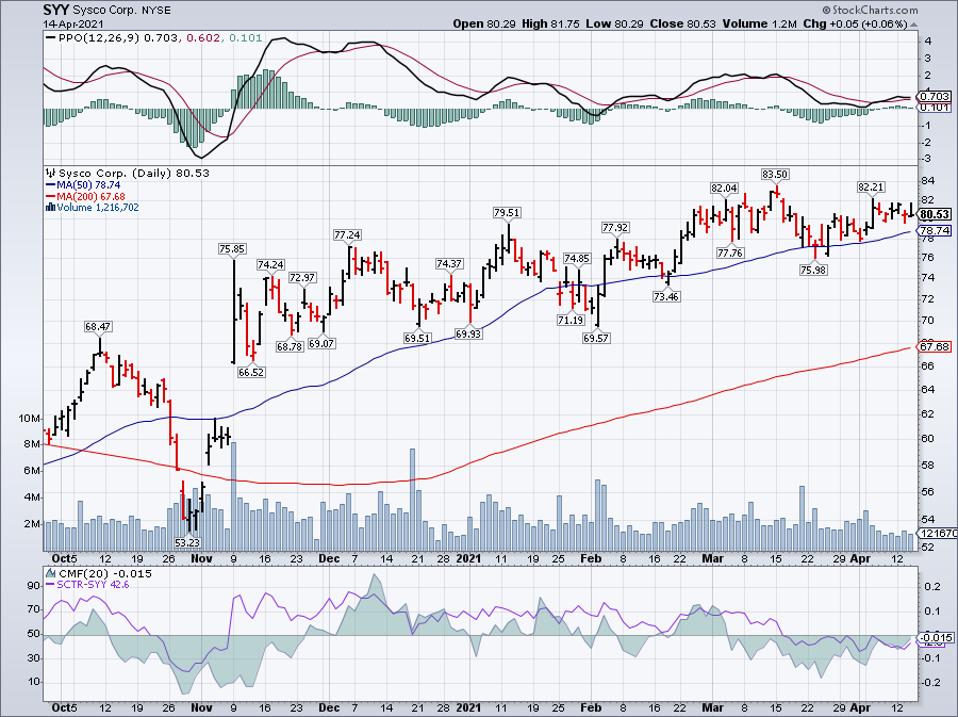Click the 8M volume axis label
958x717 pixels.
click(x=32, y=444)
